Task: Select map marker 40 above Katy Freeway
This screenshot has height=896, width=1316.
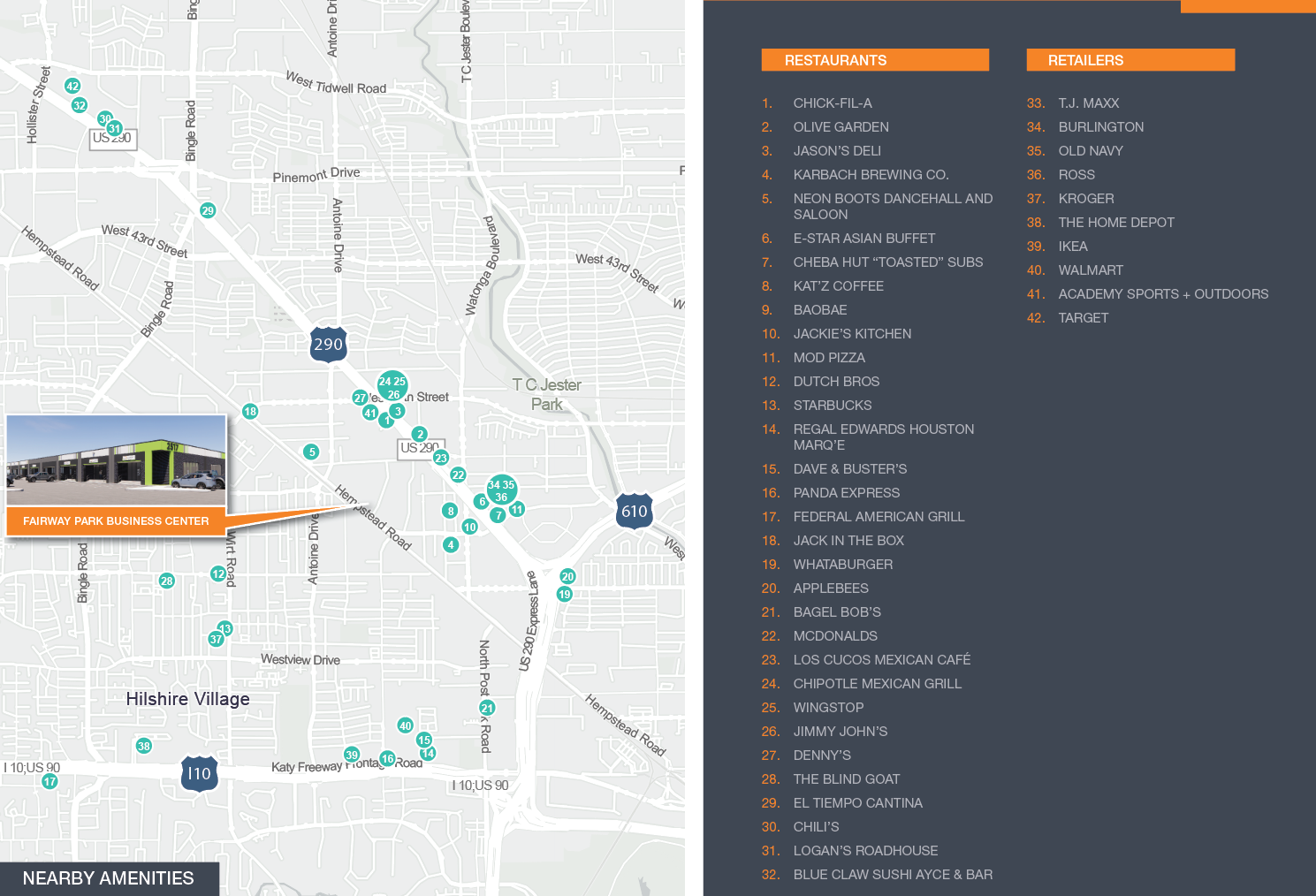Action: 405,725
